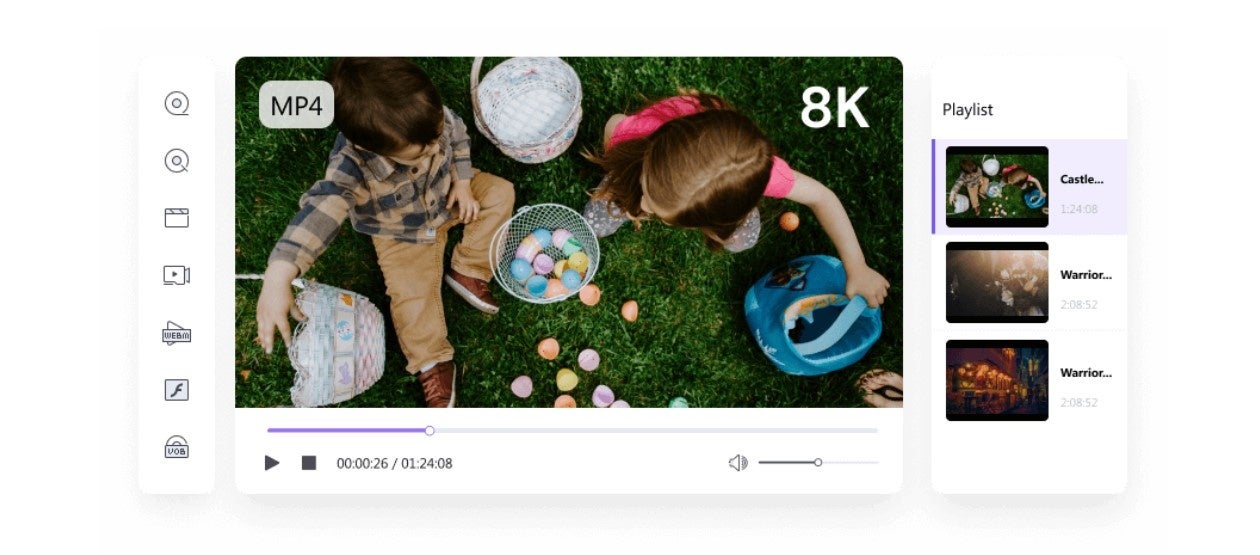
Task: Select the video camera play icon
Action: 177,275
